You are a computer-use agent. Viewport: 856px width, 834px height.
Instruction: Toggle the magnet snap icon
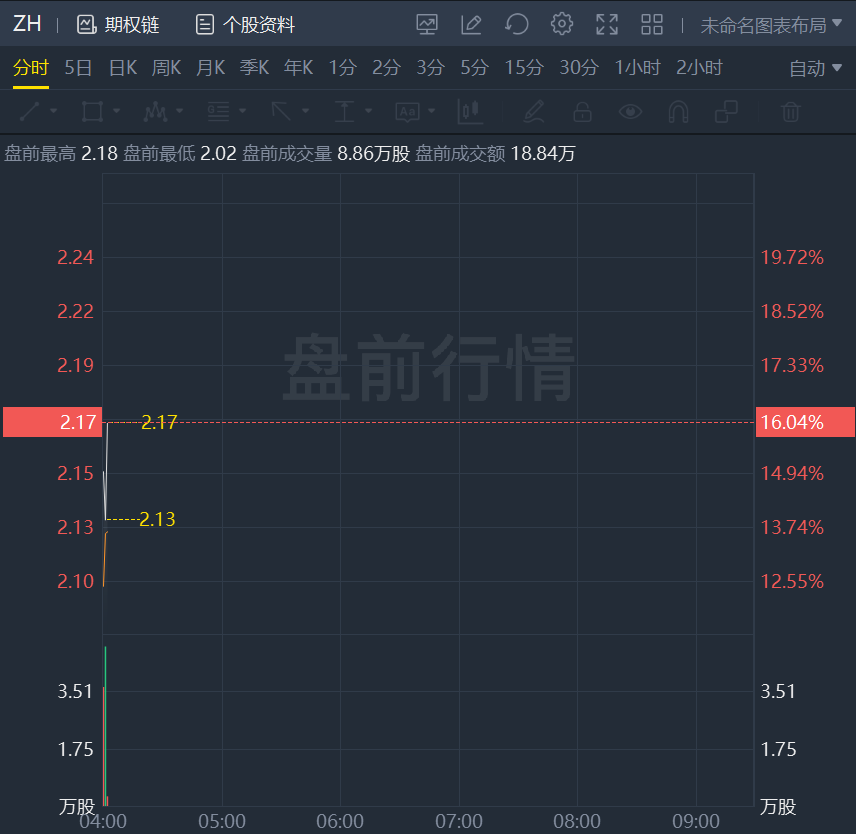pyautogui.click(x=678, y=112)
